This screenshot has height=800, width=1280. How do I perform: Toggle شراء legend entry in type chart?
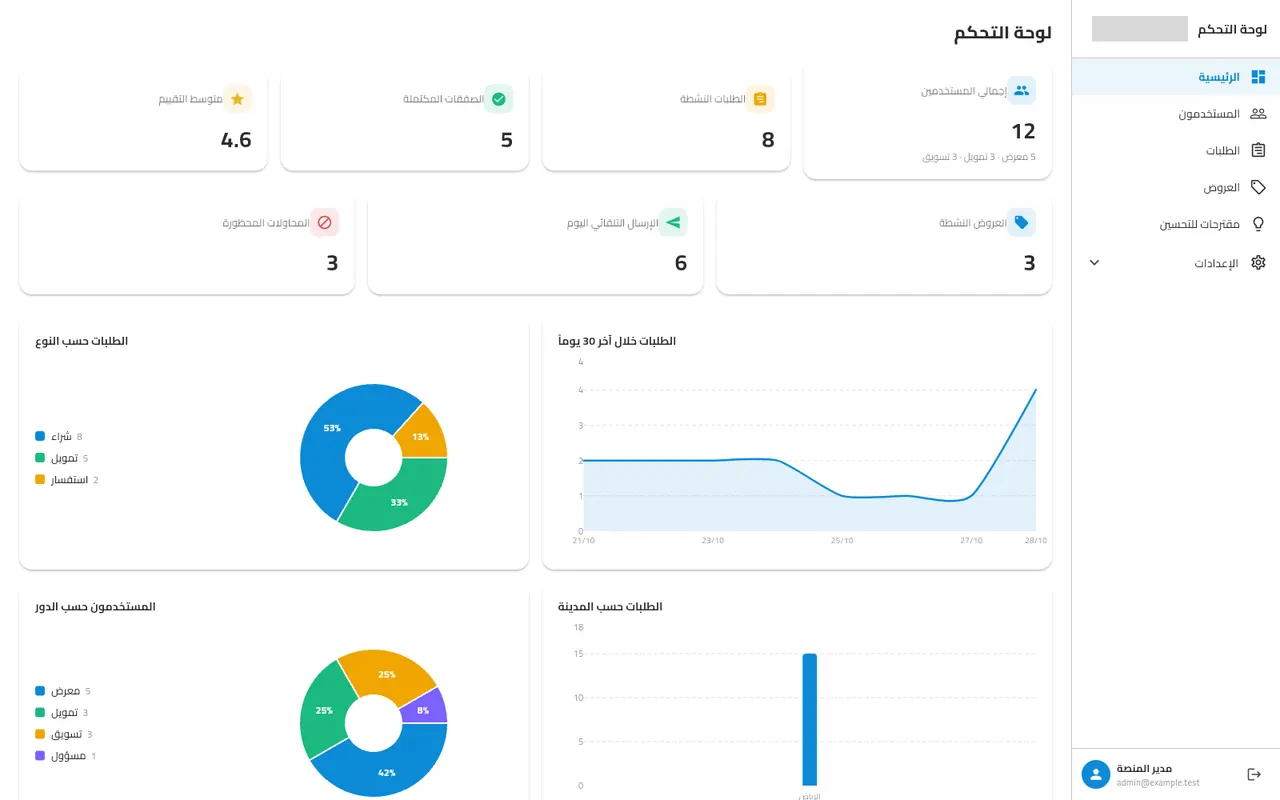click(x=59, y=437)
